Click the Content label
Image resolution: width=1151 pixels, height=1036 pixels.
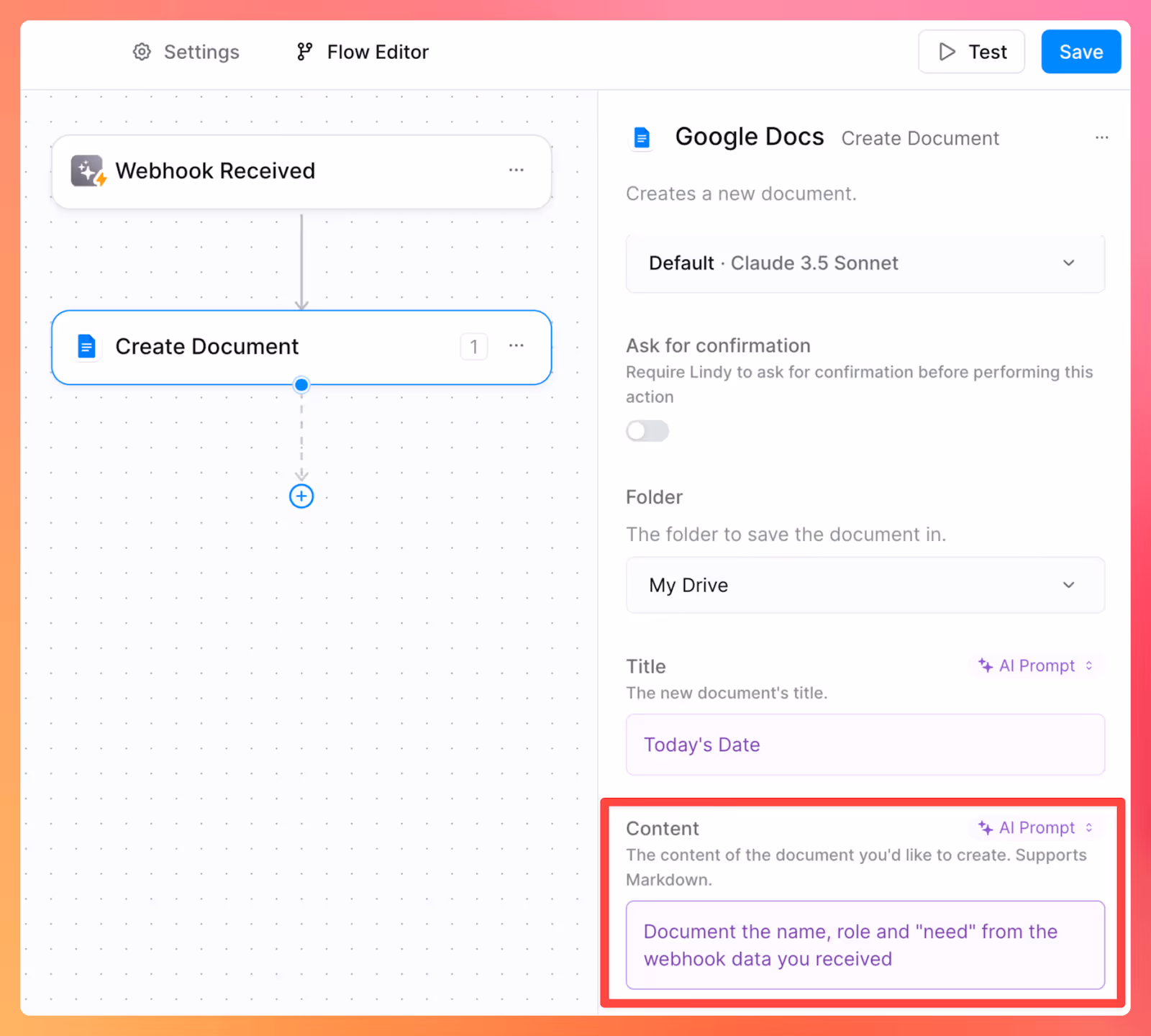pyautogui.click(x=663, y=829)
